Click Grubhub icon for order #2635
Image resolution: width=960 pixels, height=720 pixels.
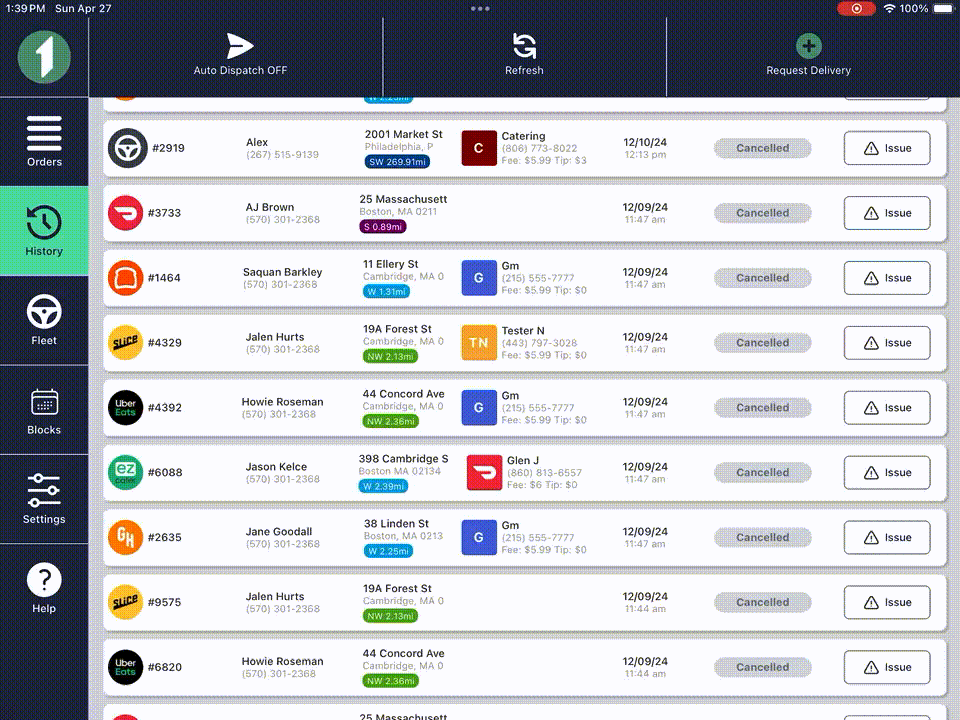tap(126, 538)
